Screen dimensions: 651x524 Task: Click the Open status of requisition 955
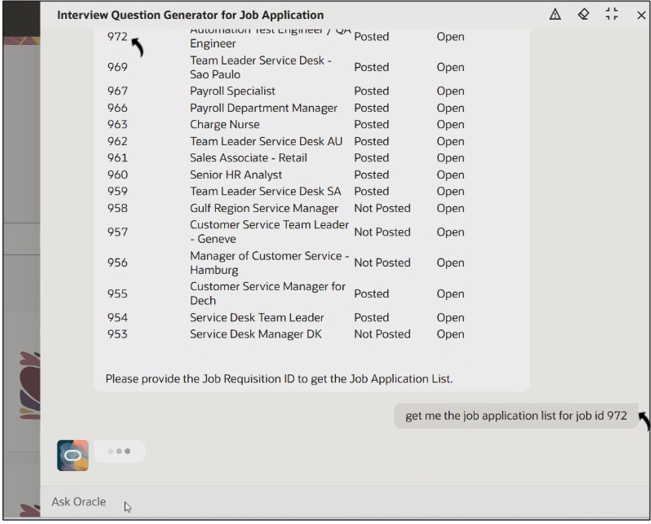(450, 294)
